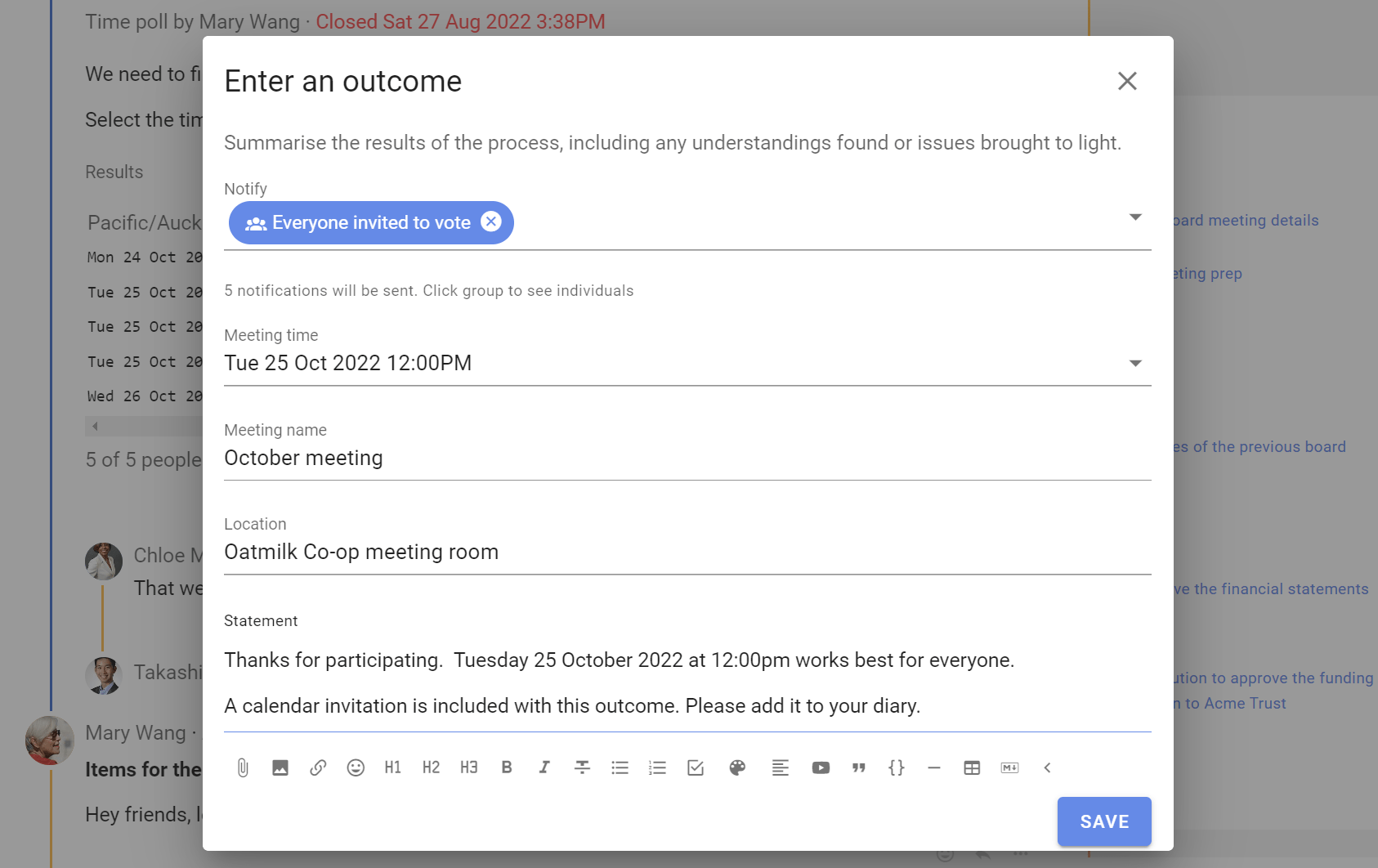Attach a file using the paperclip icon
1378x868 pixels.
[x=243, y=767]
